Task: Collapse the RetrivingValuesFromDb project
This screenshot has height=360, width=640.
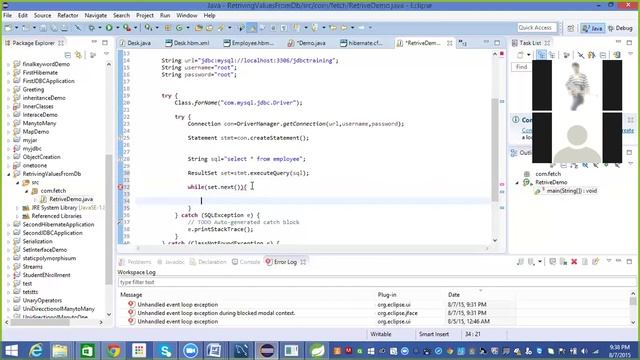Action: point(9,174)
